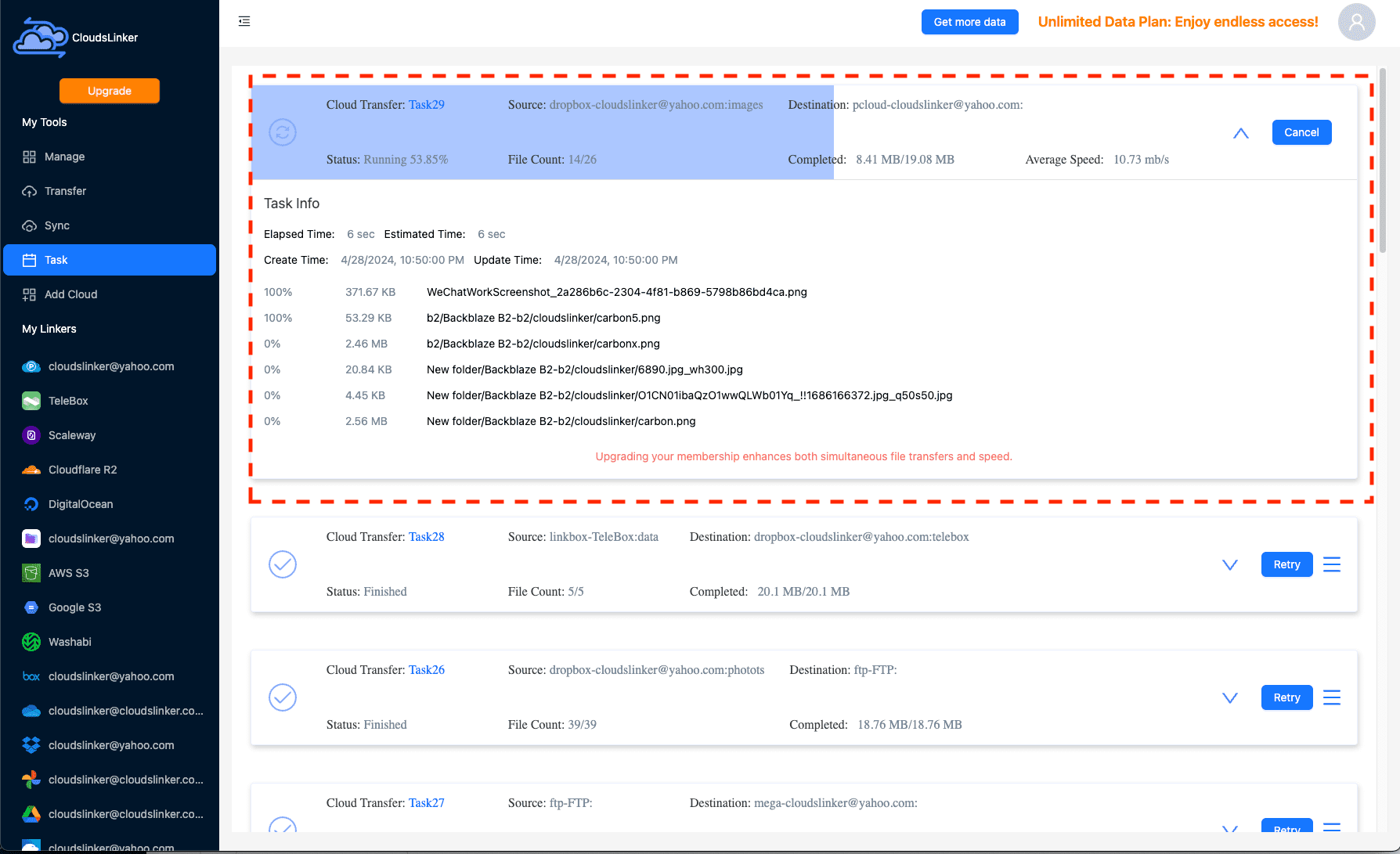Open the Dropbox cloudslinker@yahoo.com linker

(x=110, y=745)
